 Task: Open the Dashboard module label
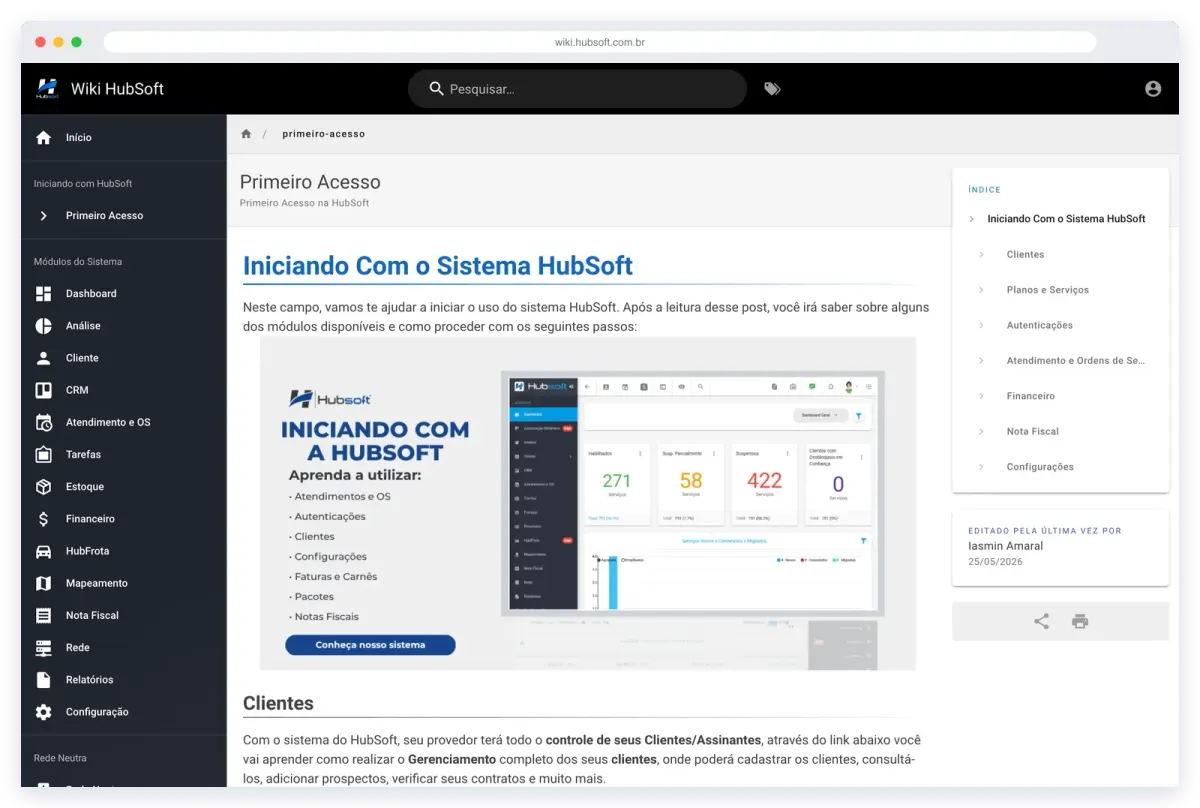point(91,294)
